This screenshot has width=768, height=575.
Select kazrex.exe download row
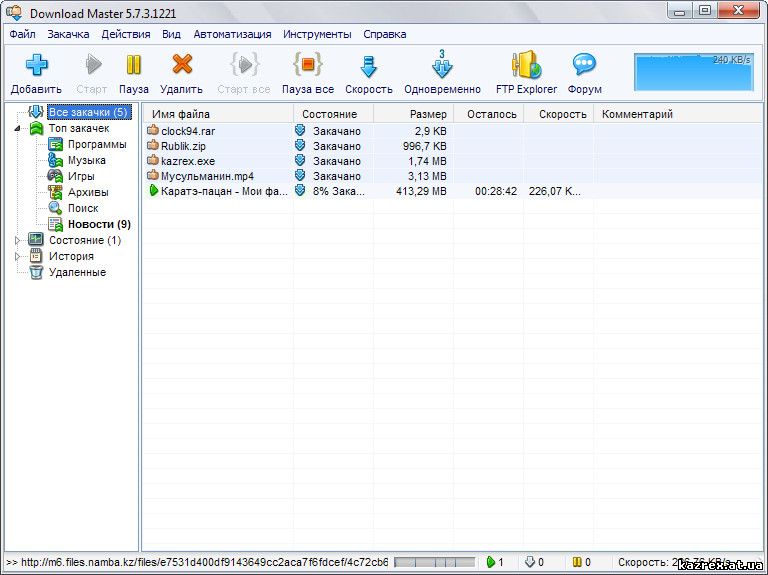453,161
